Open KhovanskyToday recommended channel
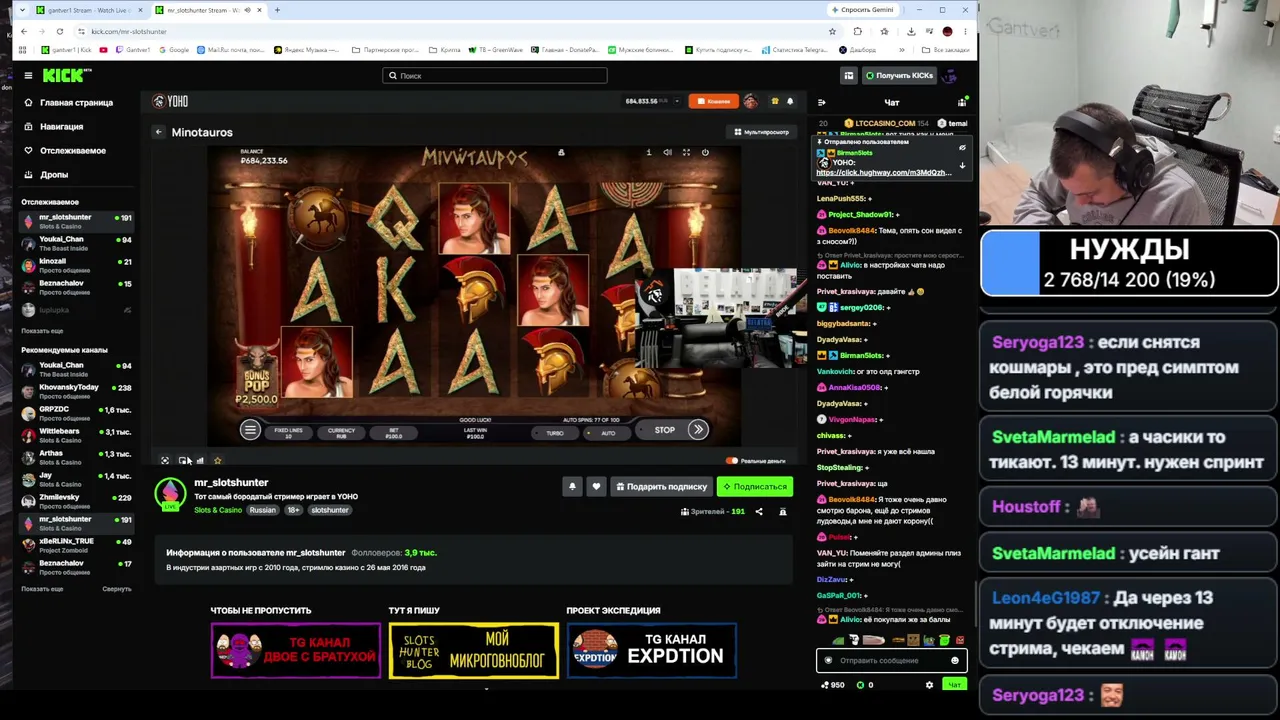Image resolution: width=1280 pixels, height=720 pixels. (x=77, y=391)
